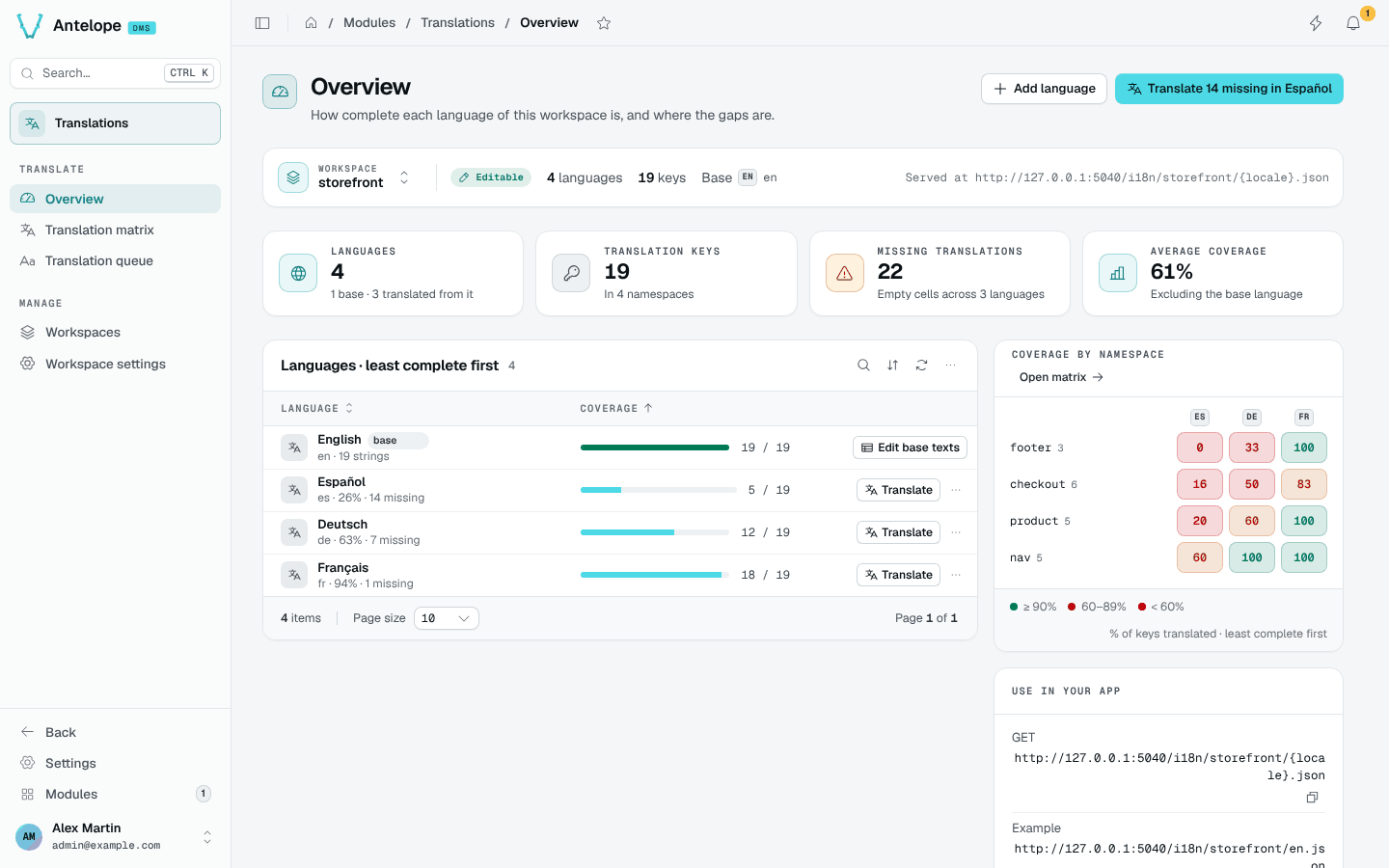Click Add language button

(x=1044, y=89)
